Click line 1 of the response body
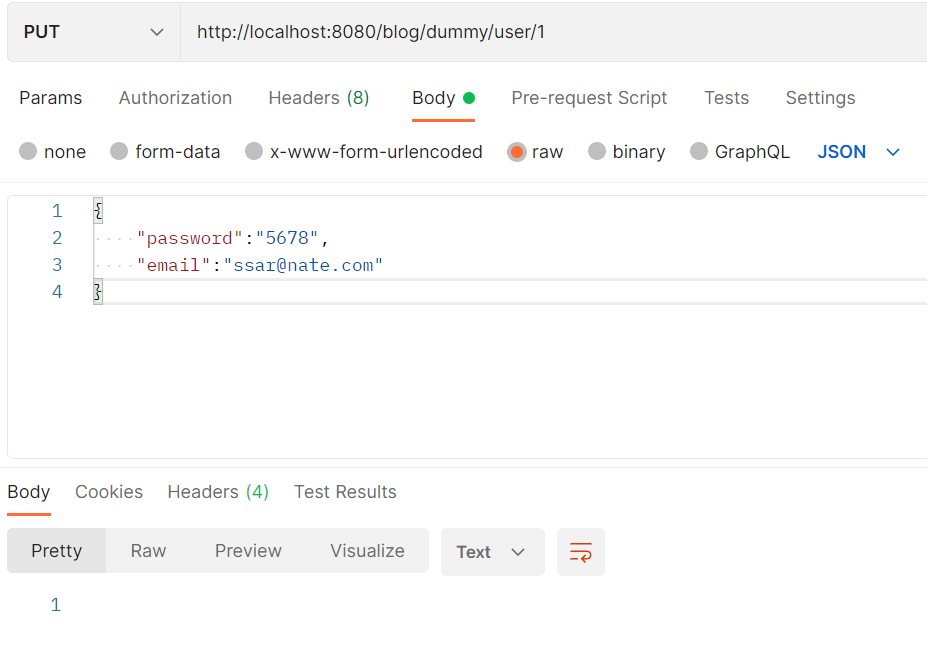This screenshot has width=927, height=668. [56, 605]
